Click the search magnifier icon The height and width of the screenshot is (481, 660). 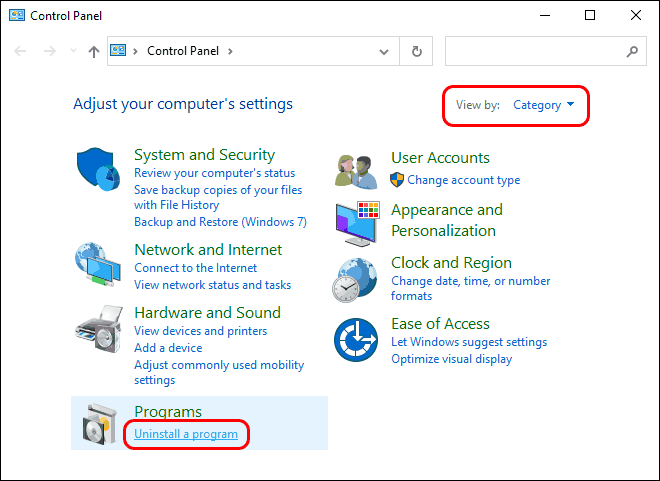pyautogui.click(x=632, y=51)
